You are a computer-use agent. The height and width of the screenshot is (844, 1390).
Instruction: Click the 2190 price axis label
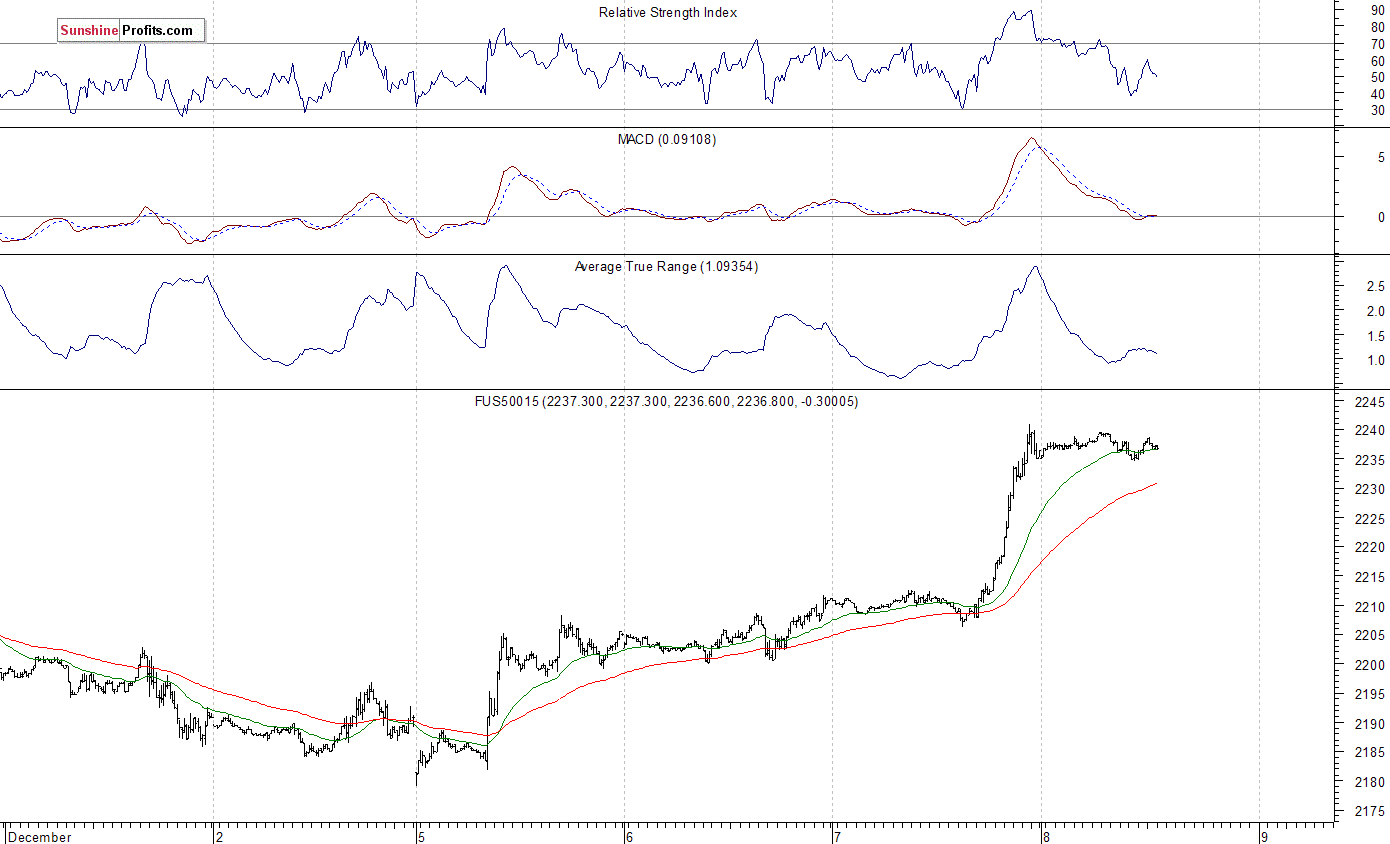pyautogui.click(x=1370, y=724)
